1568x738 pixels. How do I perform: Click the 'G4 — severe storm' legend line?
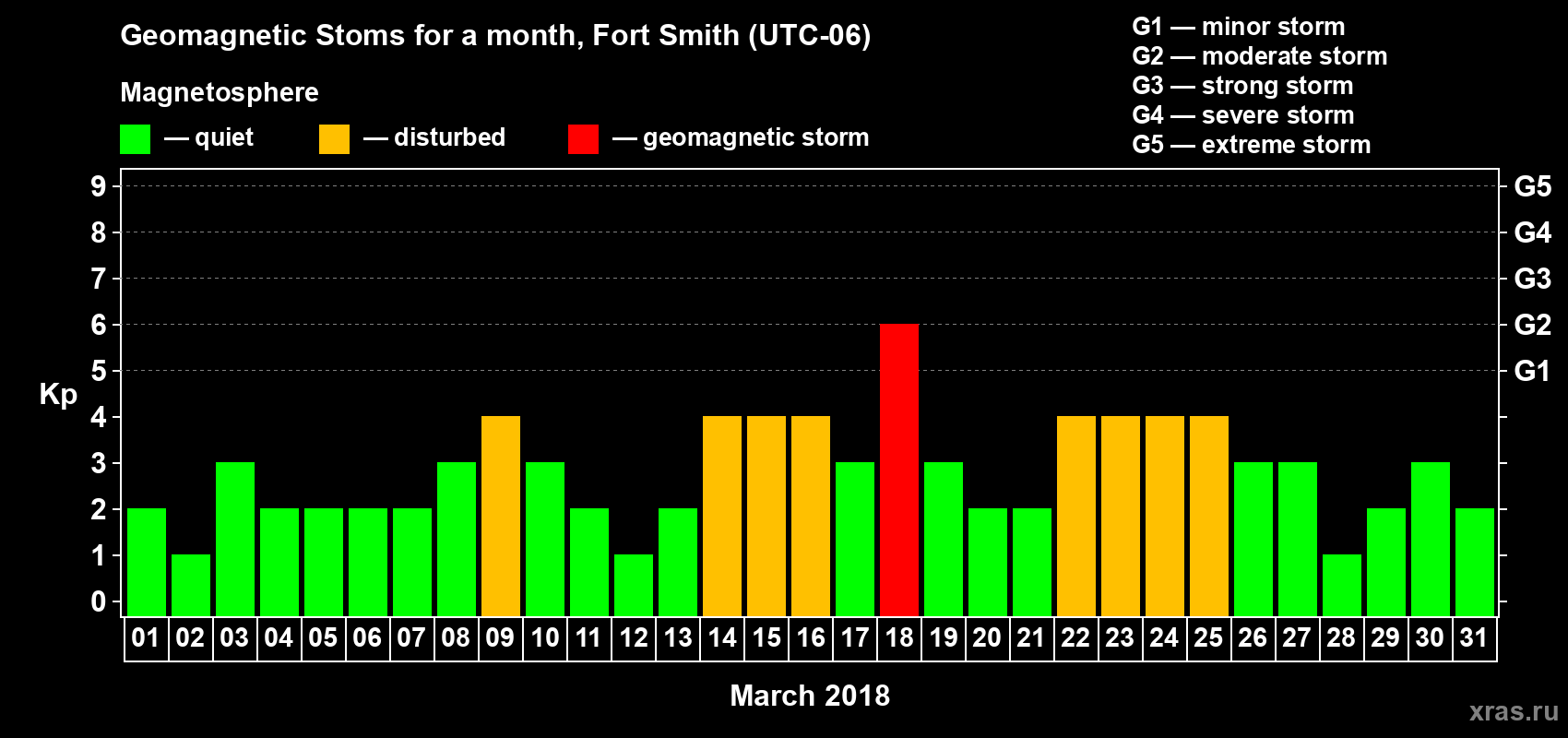click(1243, 115)
